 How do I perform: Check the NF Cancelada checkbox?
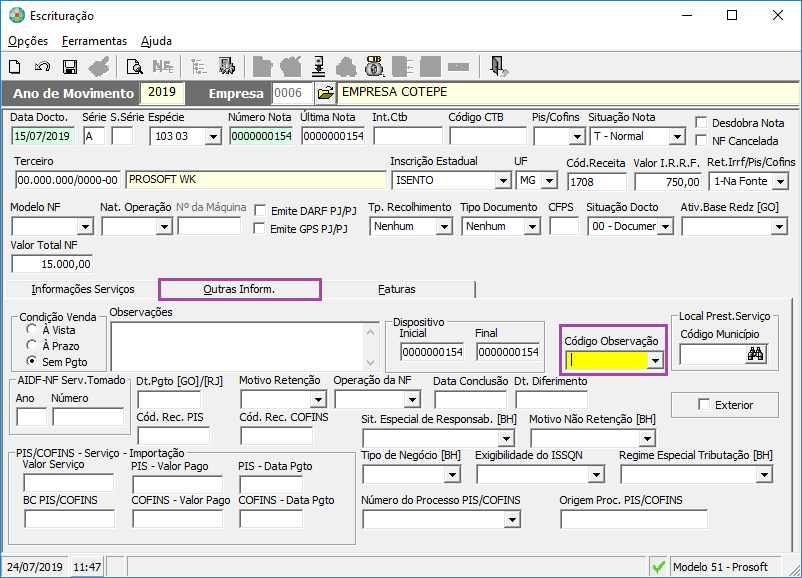pos(701,141)
